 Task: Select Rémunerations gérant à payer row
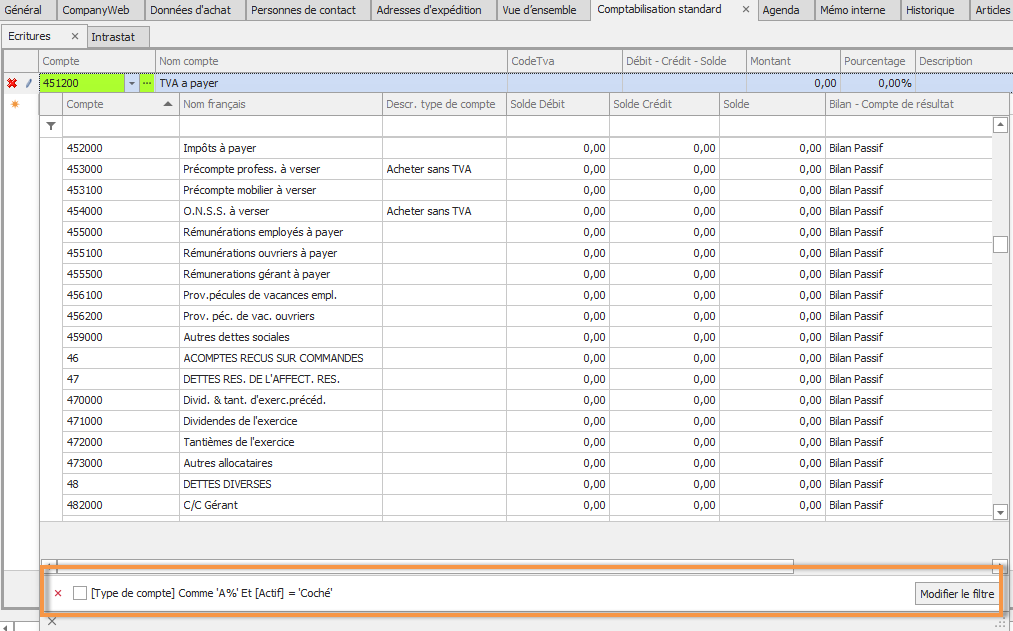click(x=527, y=274)
